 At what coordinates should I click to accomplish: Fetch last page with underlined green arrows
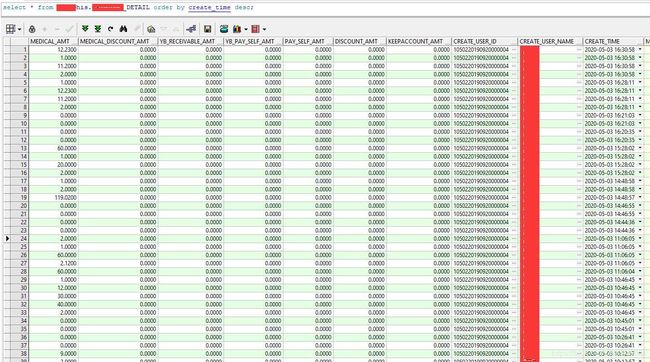coord(98,29)
